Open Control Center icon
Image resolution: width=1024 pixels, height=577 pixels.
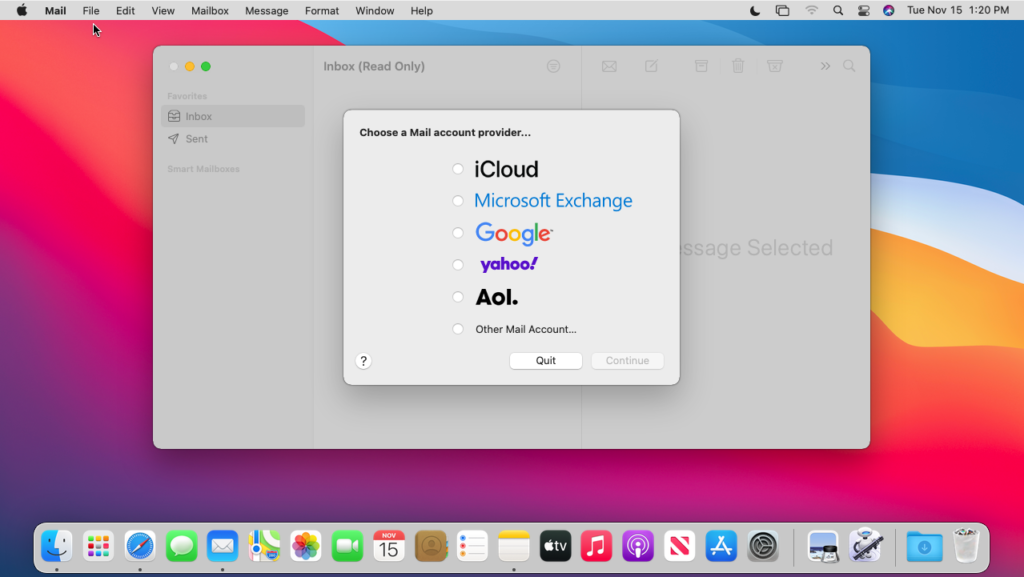tap(863, 10)
